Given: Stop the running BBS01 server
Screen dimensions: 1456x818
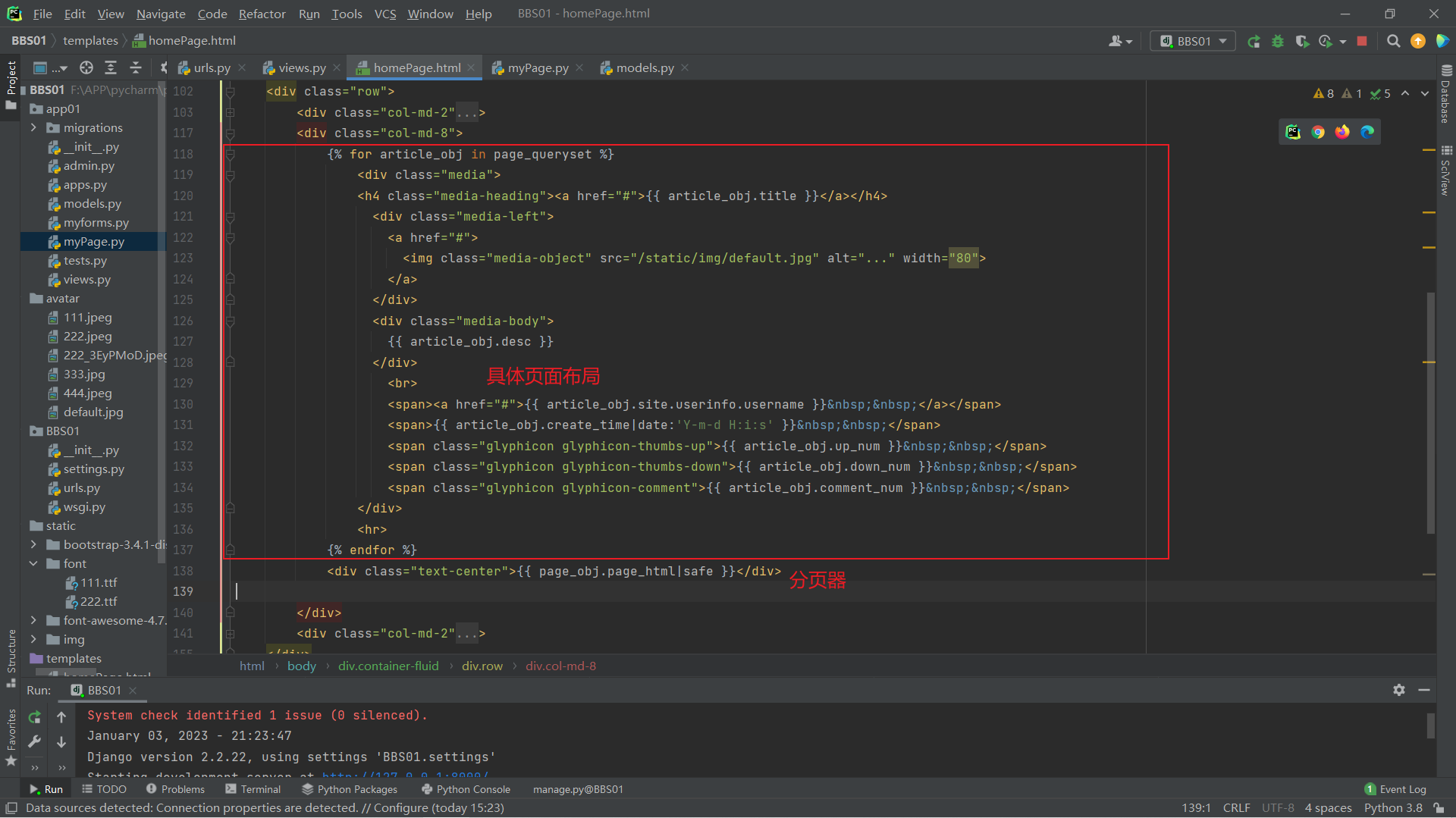Looking at the screenshot, I should tap(1362, 41).
